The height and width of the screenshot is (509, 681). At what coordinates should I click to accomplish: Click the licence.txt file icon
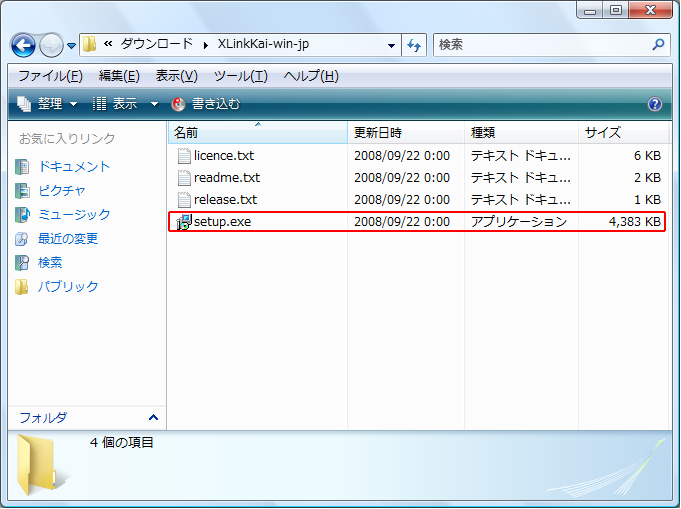[x=183, y=156]
